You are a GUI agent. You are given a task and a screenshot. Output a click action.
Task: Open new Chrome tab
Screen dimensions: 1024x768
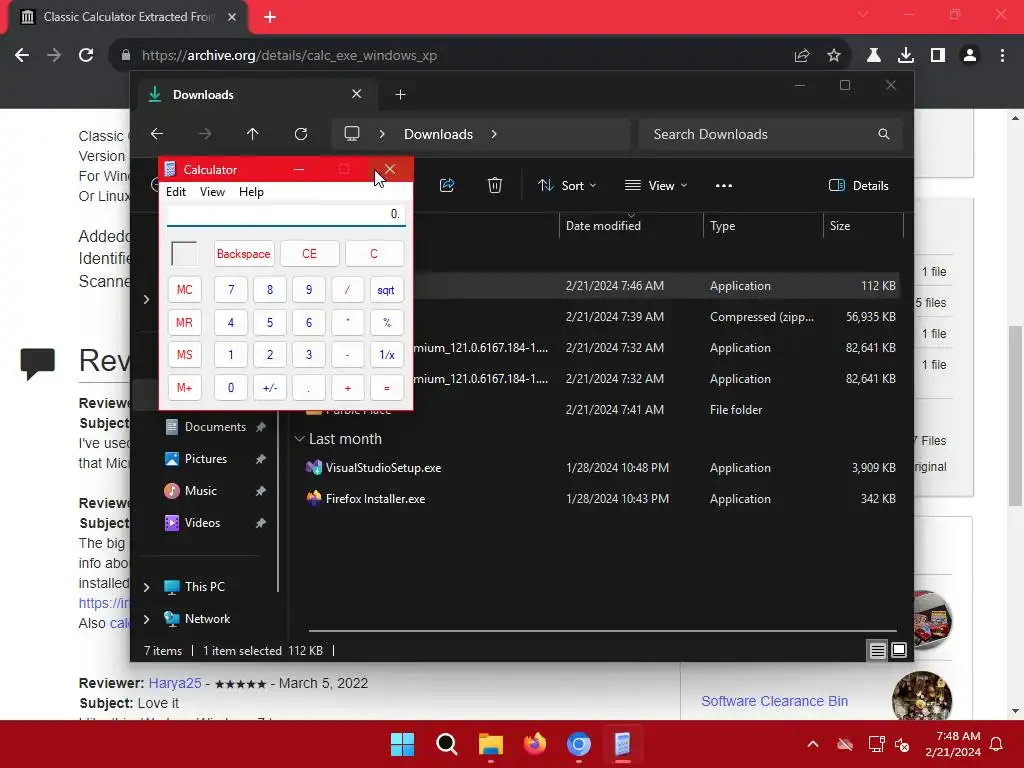tap(270, 17)
